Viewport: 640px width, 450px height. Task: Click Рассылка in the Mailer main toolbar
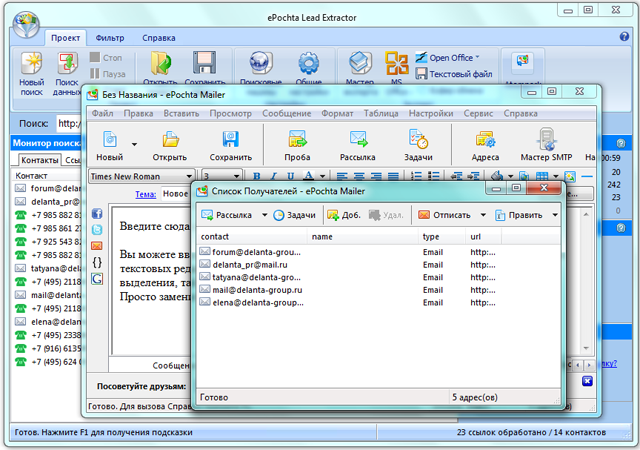click(x=358, y=145)
